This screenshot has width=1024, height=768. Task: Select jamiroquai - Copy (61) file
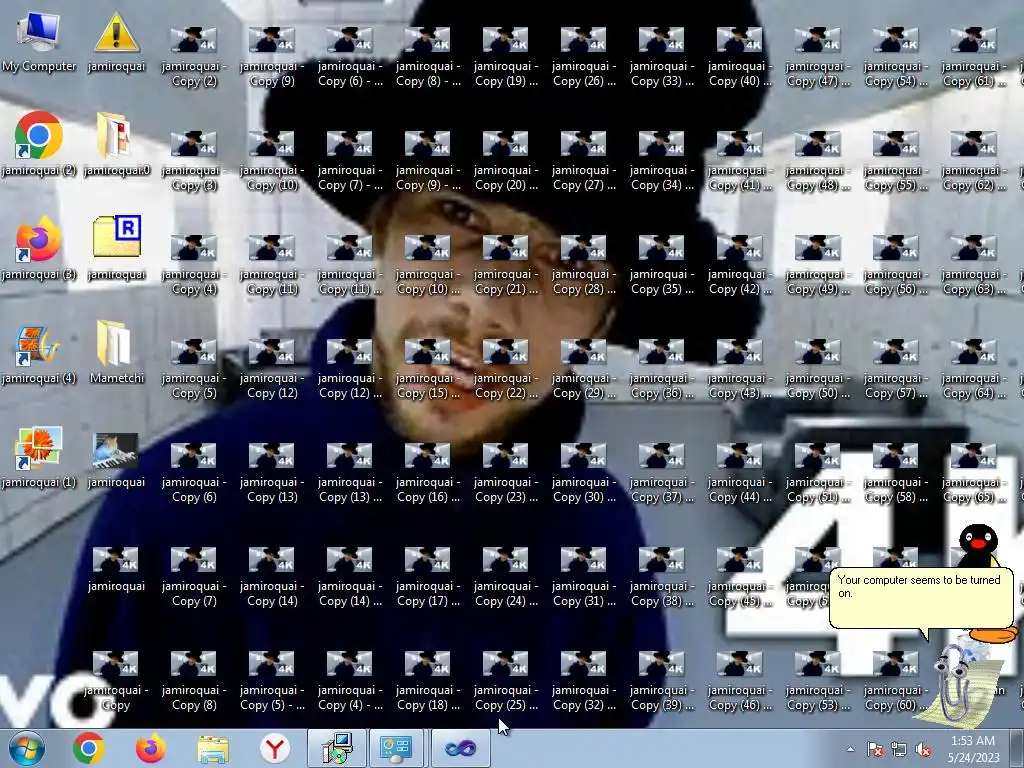[973, 56]
